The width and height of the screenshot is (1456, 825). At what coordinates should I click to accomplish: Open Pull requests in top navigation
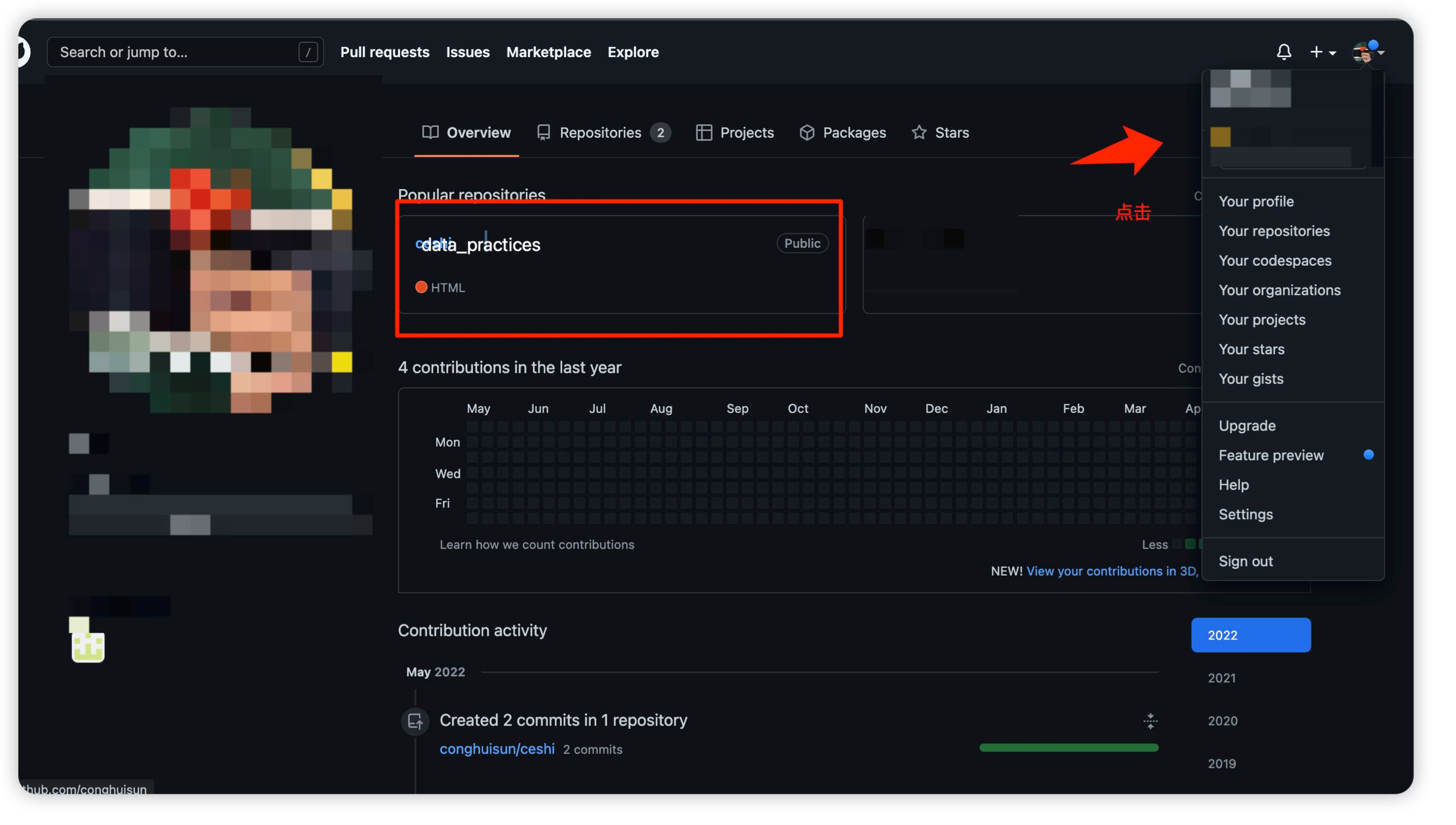384,52
